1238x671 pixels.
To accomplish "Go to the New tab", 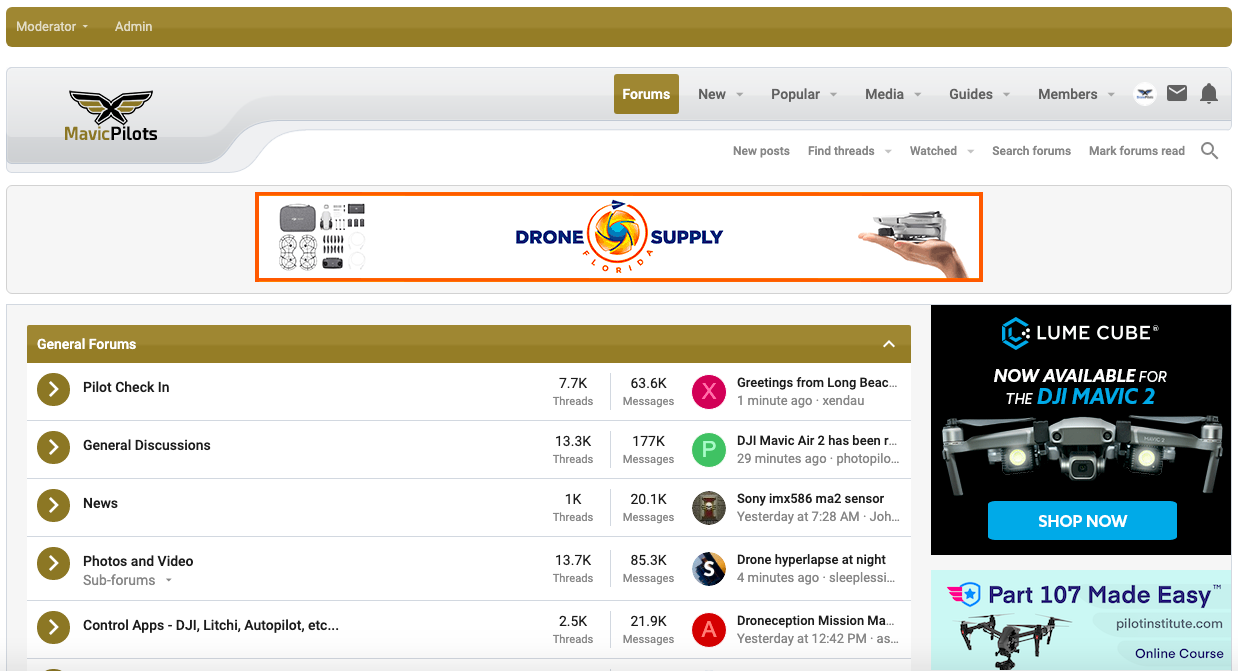I will pyautogui.click(x=712, y=94).
